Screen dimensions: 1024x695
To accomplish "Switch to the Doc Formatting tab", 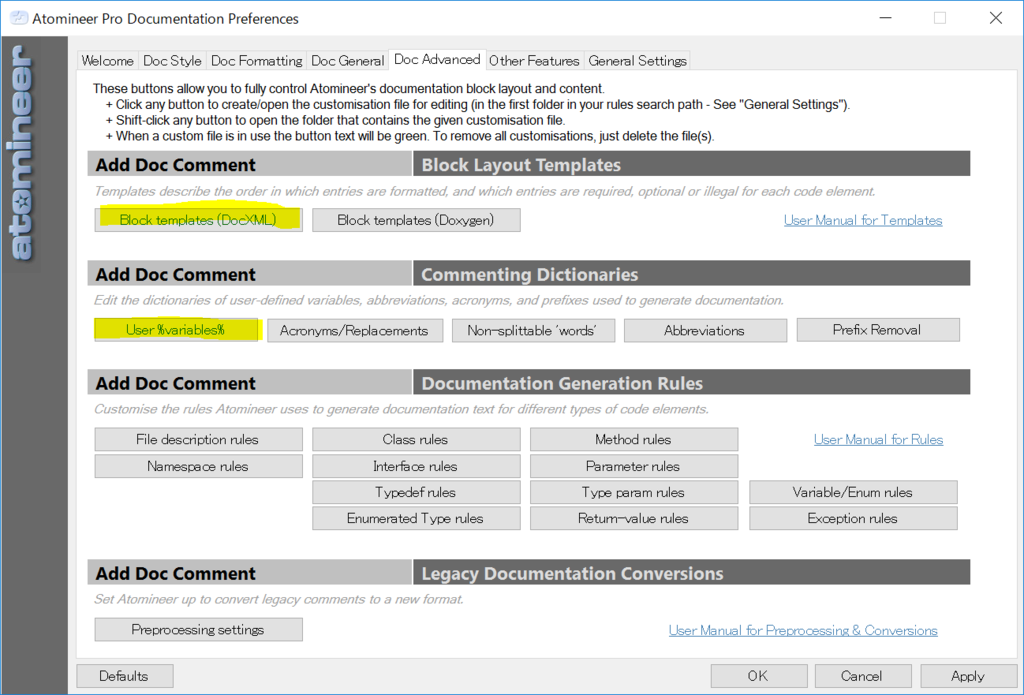I will (257, 61).
